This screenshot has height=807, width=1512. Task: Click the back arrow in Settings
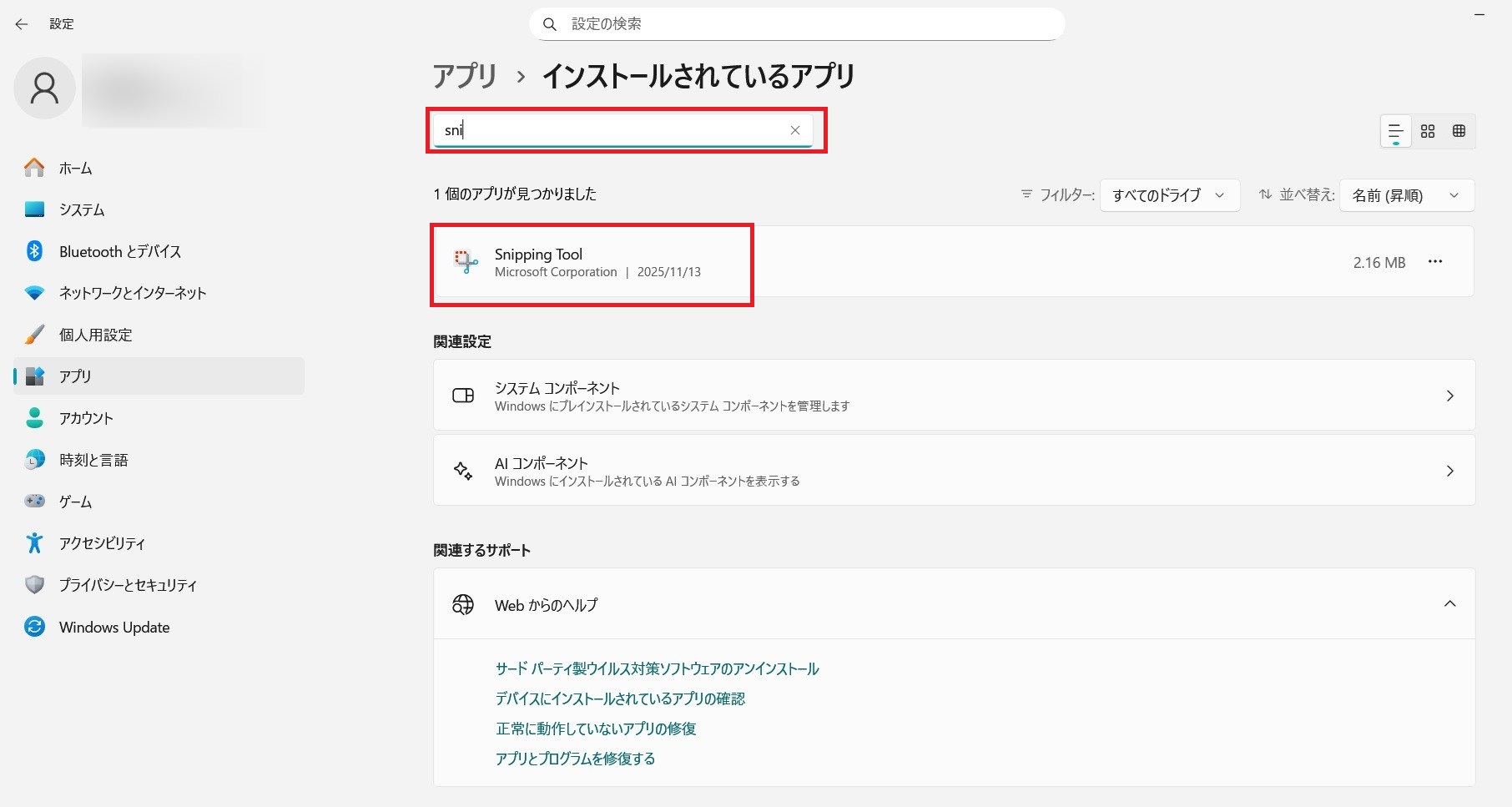pos(22,24)
